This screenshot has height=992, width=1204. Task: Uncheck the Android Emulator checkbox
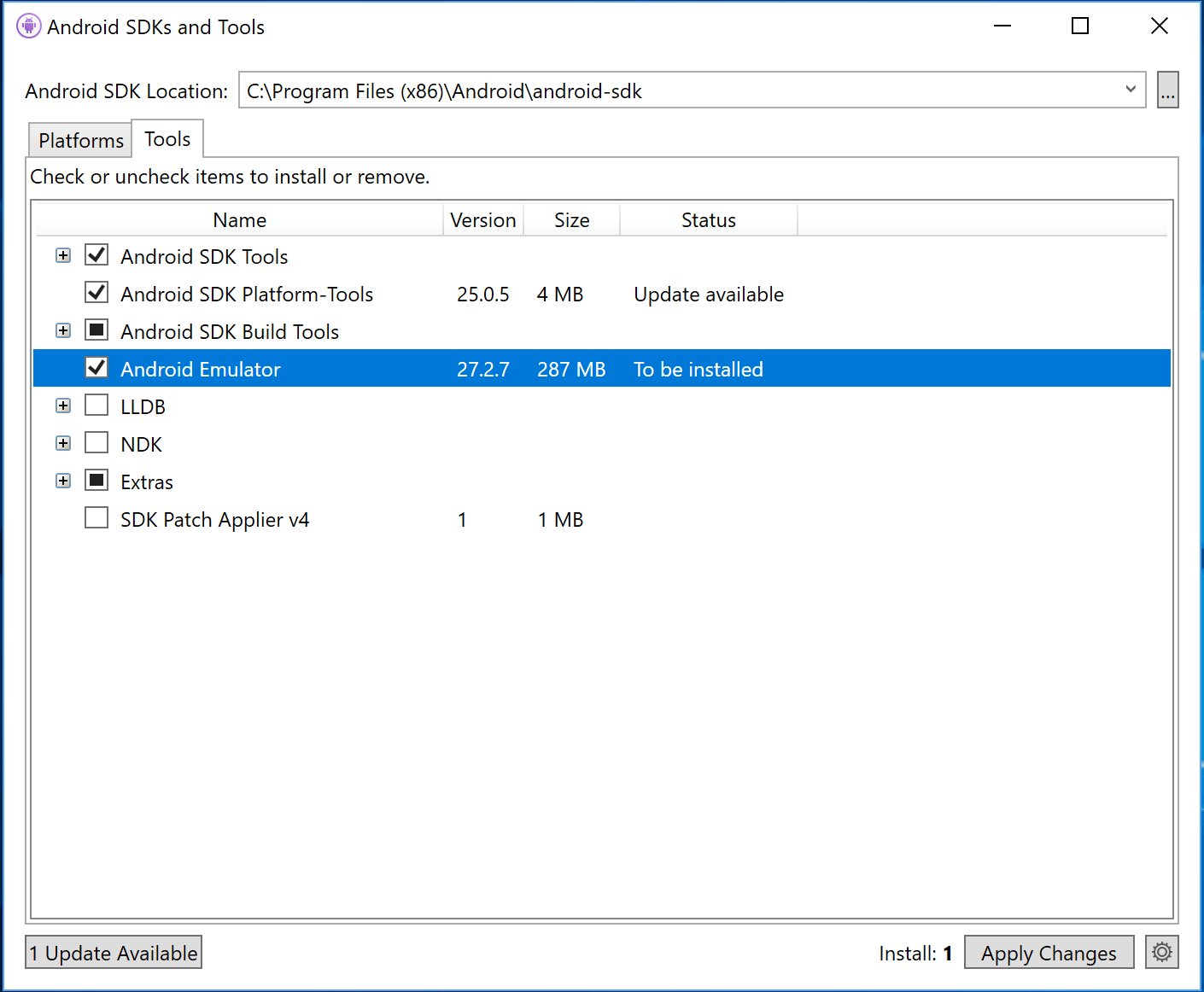coord(96,367)
